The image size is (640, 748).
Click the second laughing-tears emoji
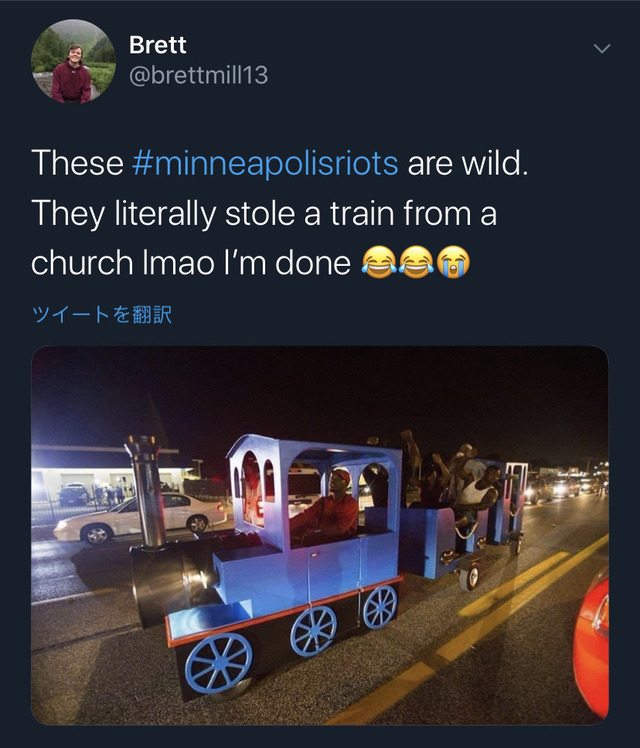click(x=415, y=263)
